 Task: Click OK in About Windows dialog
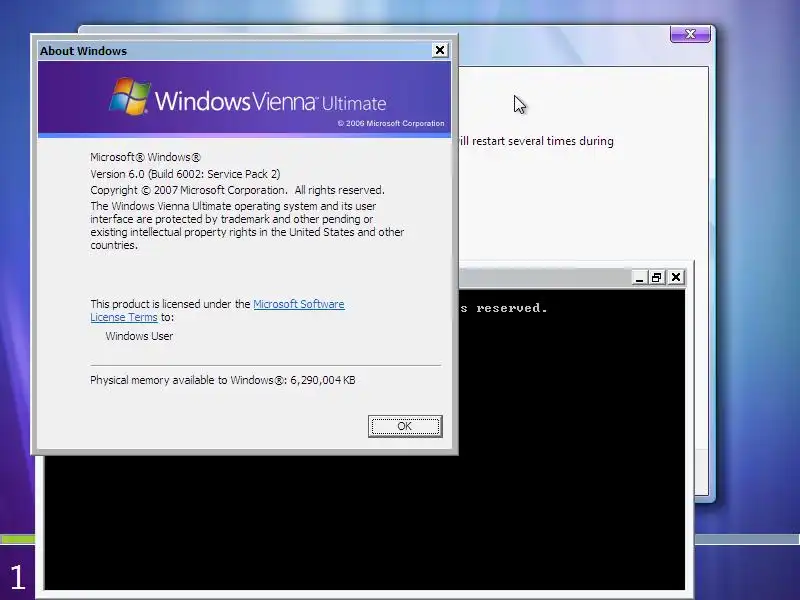pyautogui.click(x=405, y=426)
